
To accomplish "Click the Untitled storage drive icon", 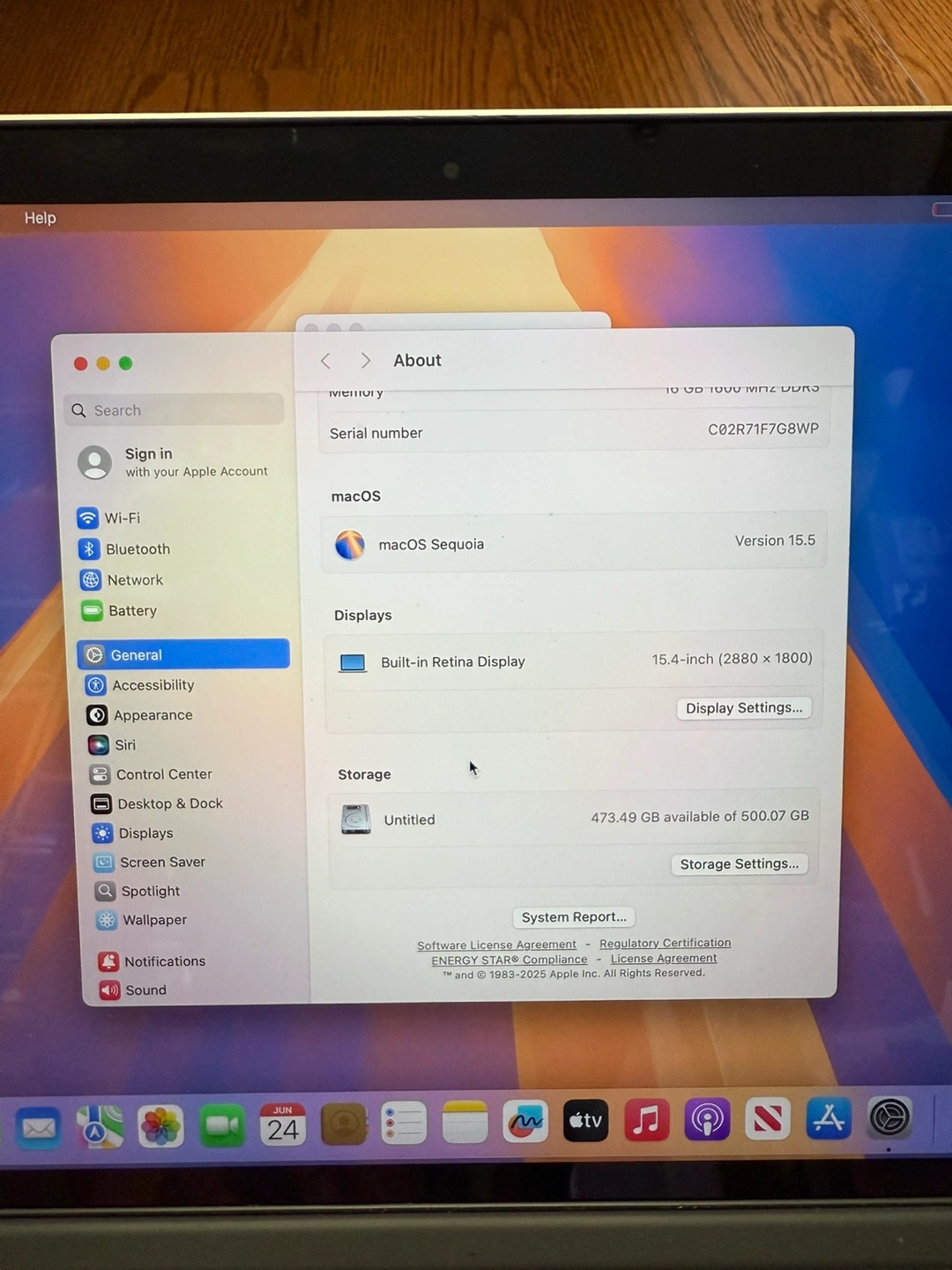I will click(356, 819).
